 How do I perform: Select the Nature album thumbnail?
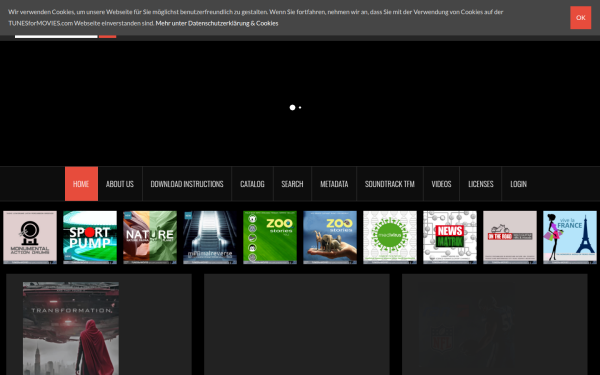150,237
